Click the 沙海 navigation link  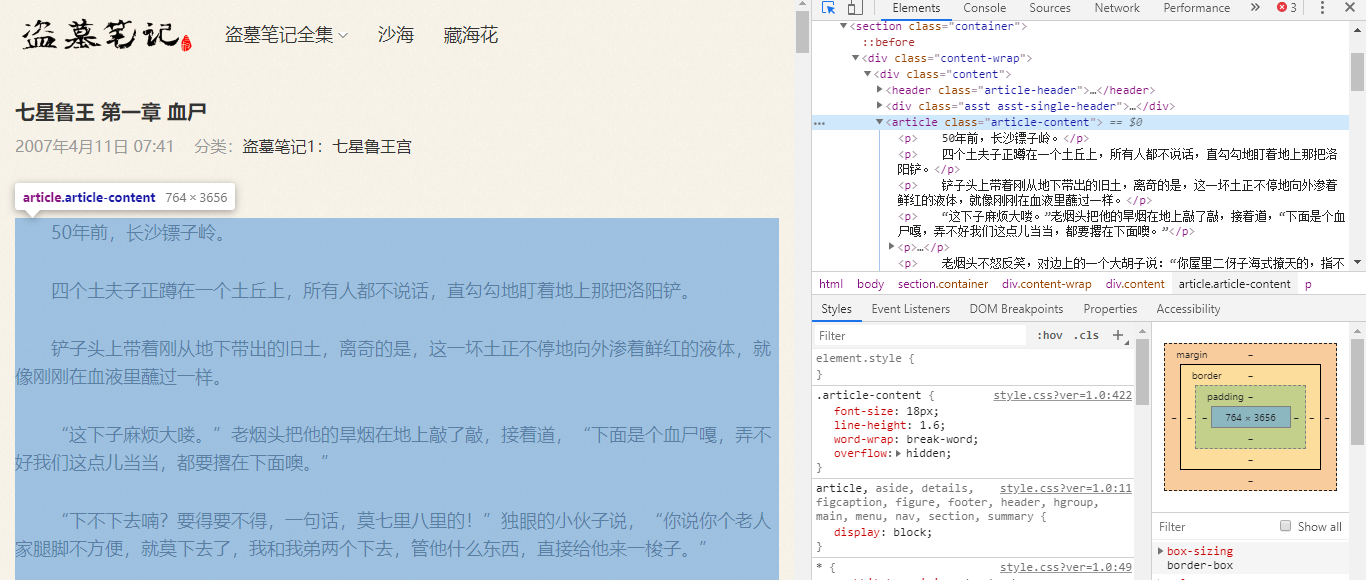tap(395, 33)
